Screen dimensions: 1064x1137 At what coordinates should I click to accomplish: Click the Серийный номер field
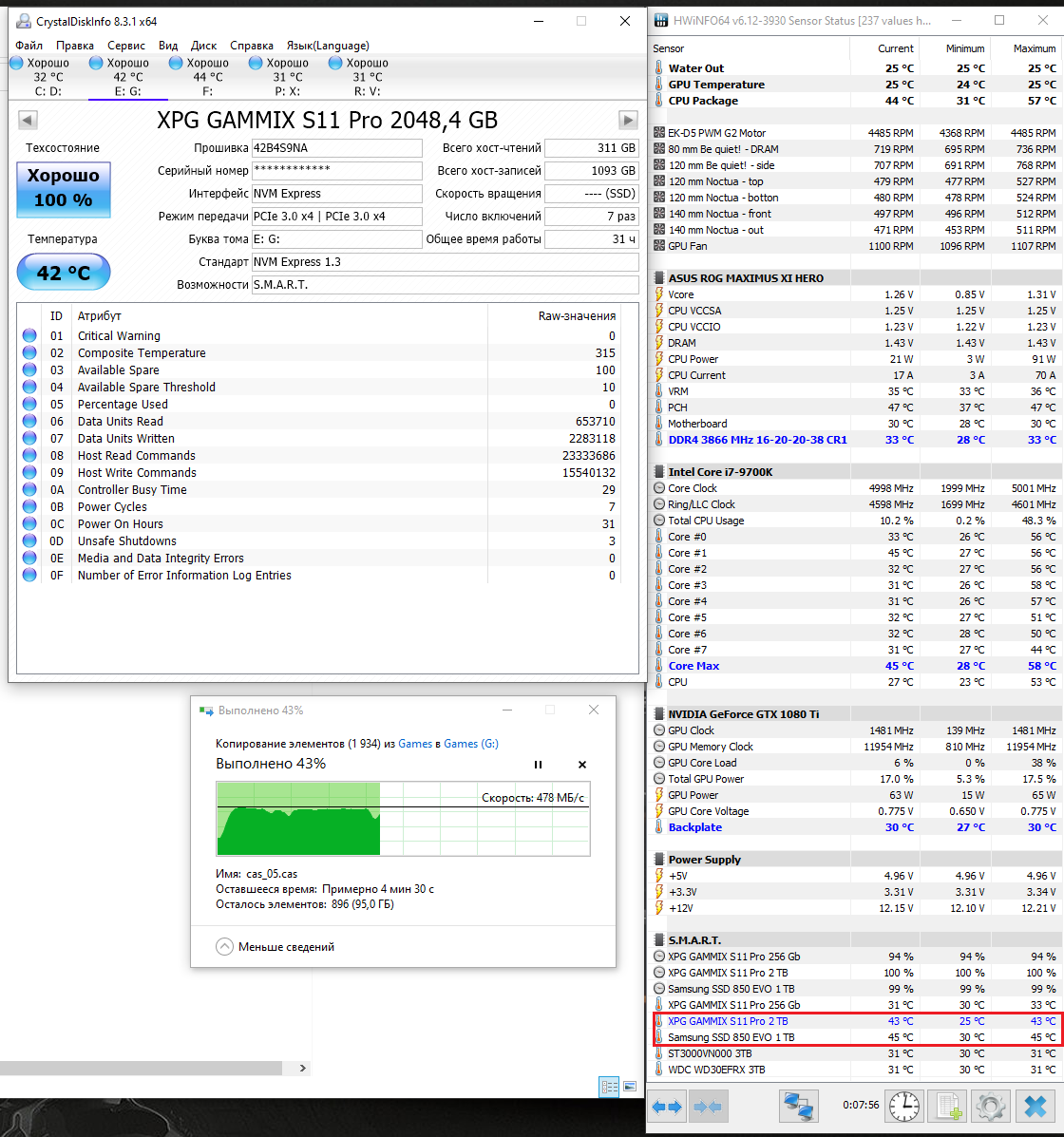336,171
